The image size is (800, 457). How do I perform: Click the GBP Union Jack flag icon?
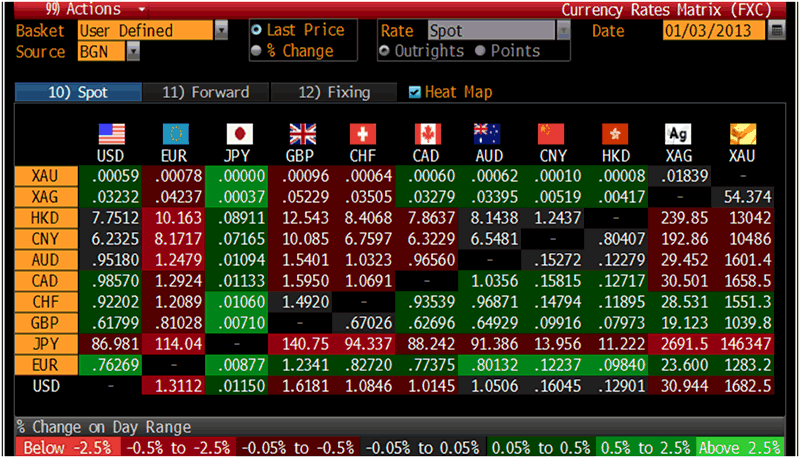click(x=301, y=135)
